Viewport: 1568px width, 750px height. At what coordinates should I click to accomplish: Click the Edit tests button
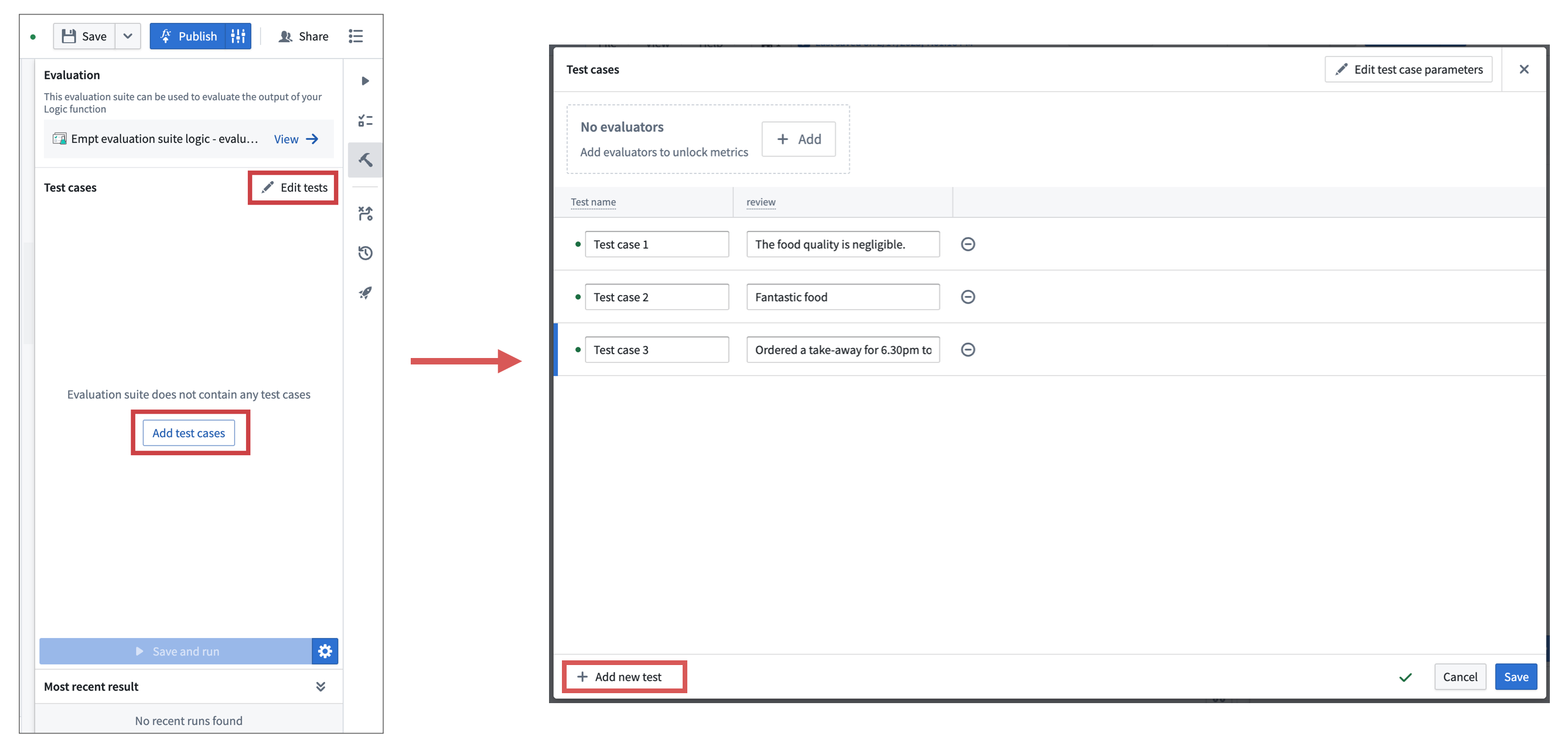point(293,187)
